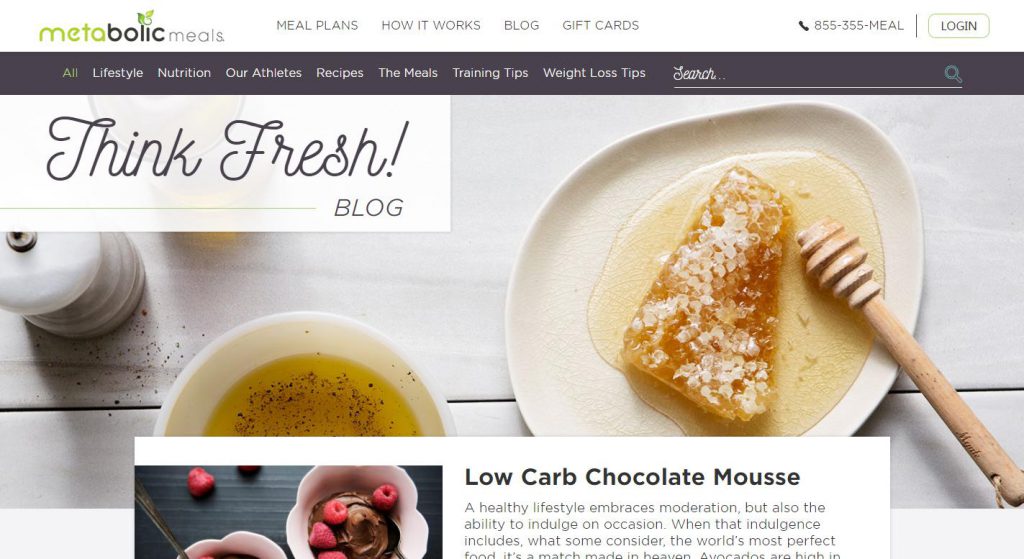1024x559 pixels.
Task: Open Weight Loss Tips category
Action: (594, 73)
